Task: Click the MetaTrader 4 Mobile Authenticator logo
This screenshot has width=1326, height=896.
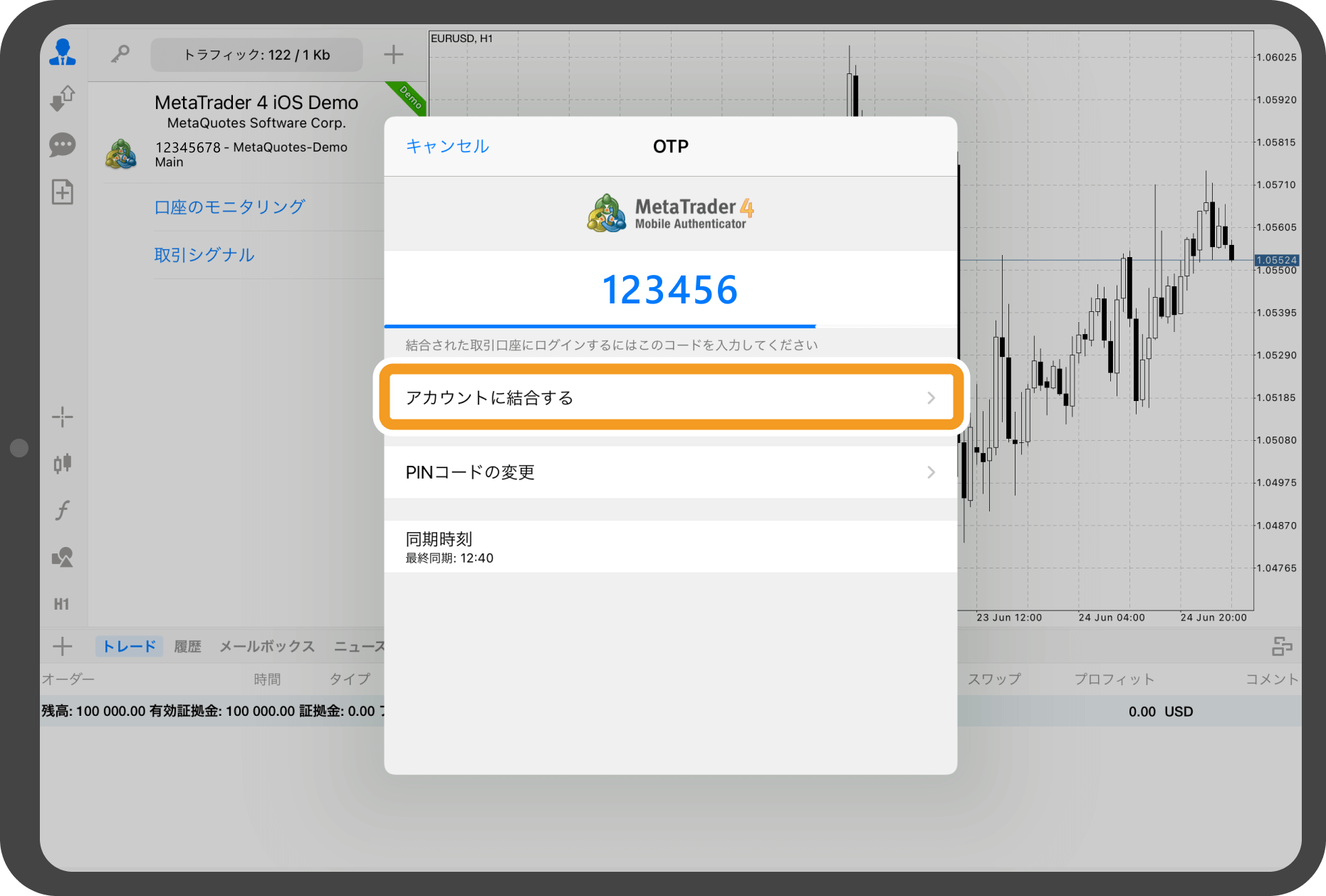Action: coord(670,213)
